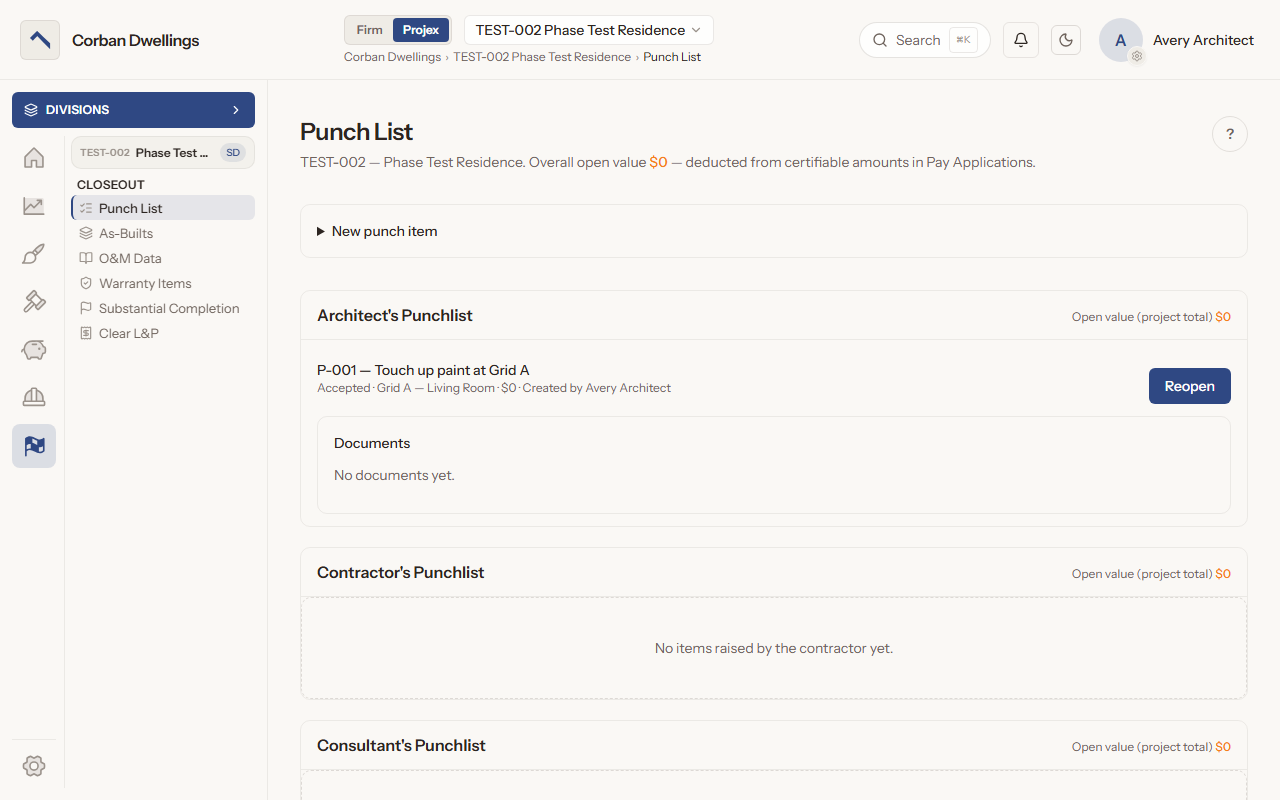Image resolution: width=1280 pixels, height=800 pixels.
Task: Open the trend chart sidebar icon
Action: [x=34, y=206]
